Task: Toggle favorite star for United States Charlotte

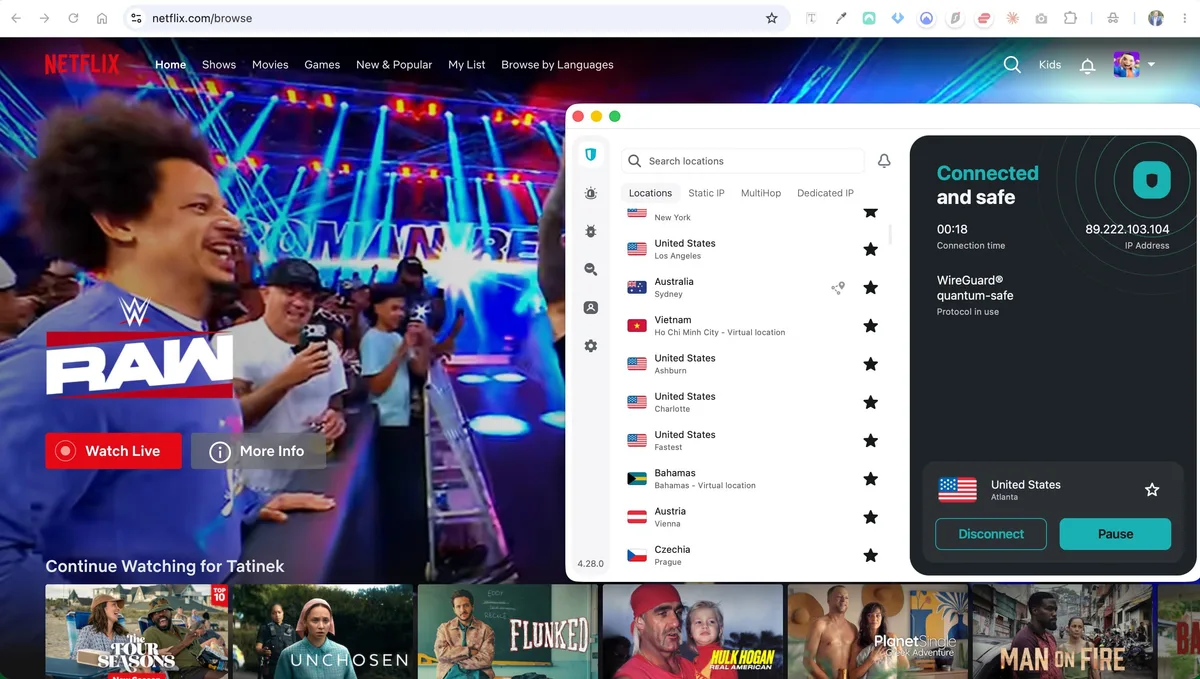Action: click(x=870, y=402)
